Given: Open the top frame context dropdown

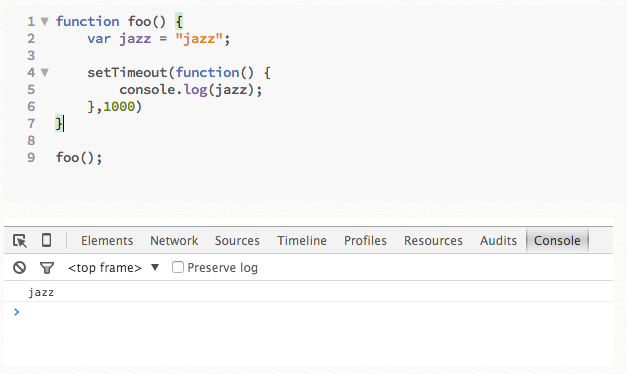Looking at the screenshot, I should coord(114,268).
